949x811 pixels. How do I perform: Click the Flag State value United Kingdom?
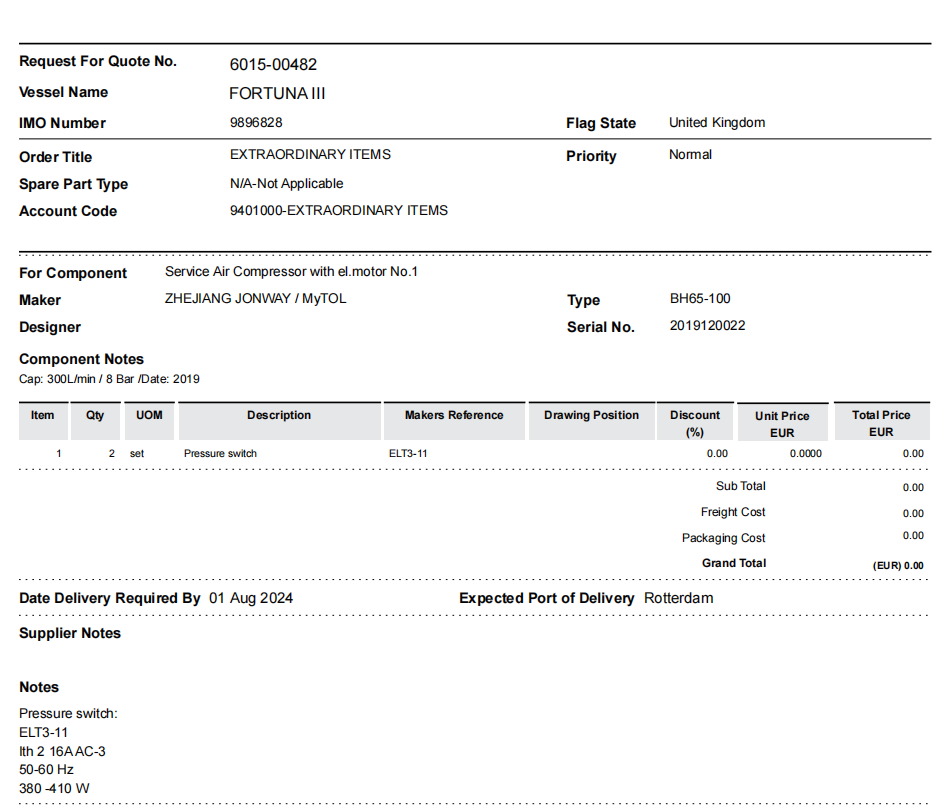tap(716, 123)
